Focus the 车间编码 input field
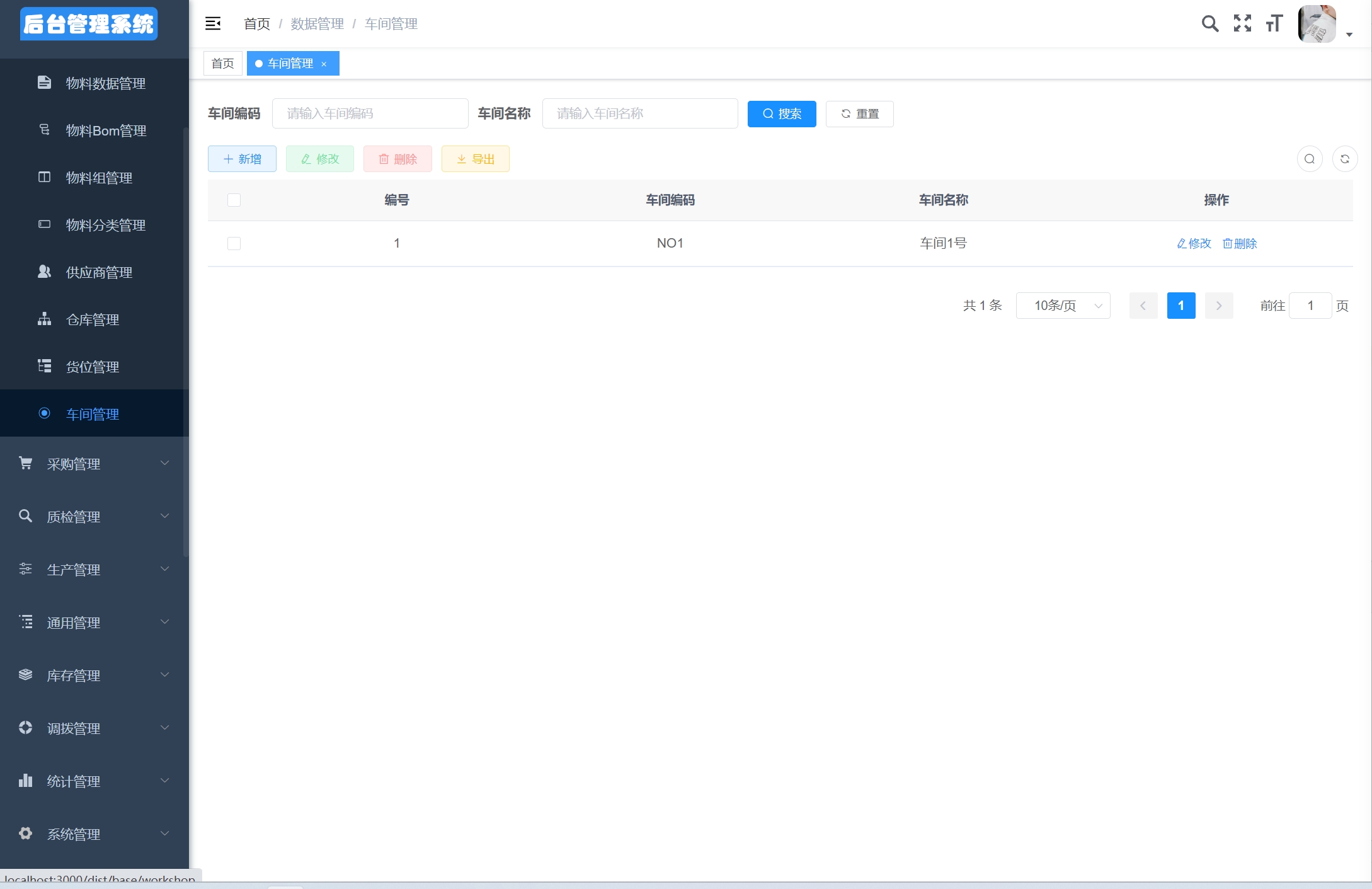Screen dimensions: 1372x889 pos(370,114)
